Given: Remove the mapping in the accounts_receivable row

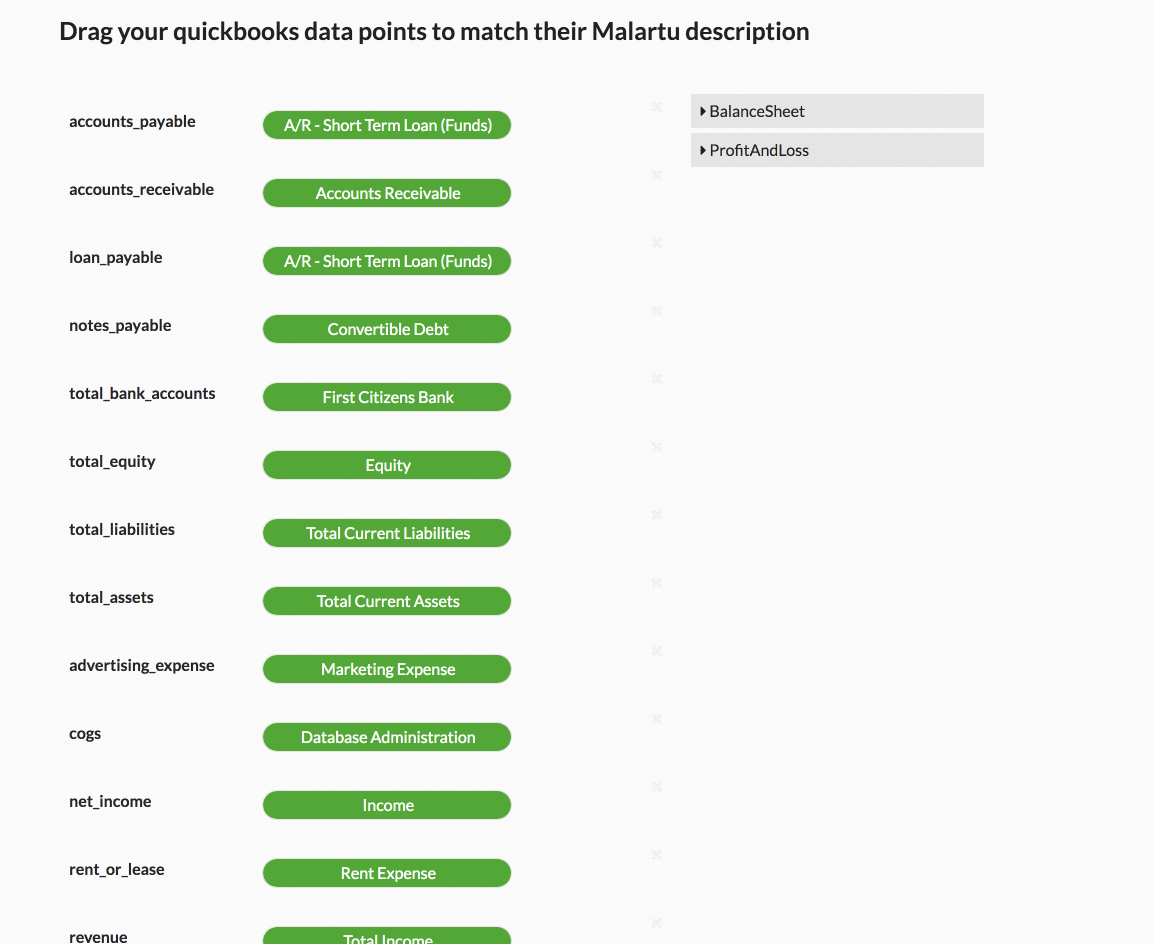Looking at the screenshot, I should pyautogui.click(x=656, y=175).
